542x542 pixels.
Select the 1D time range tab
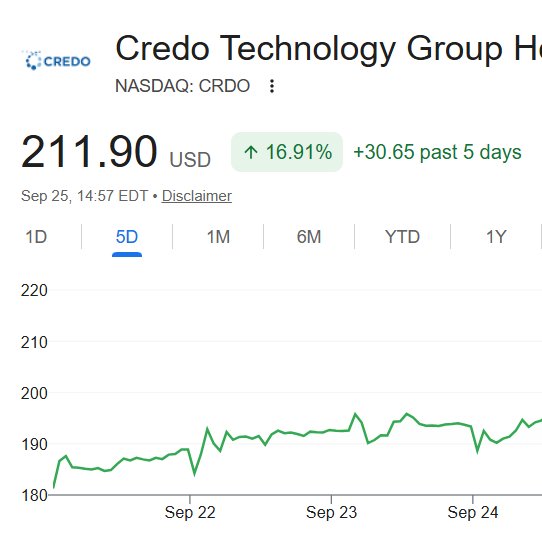(36, 237)
